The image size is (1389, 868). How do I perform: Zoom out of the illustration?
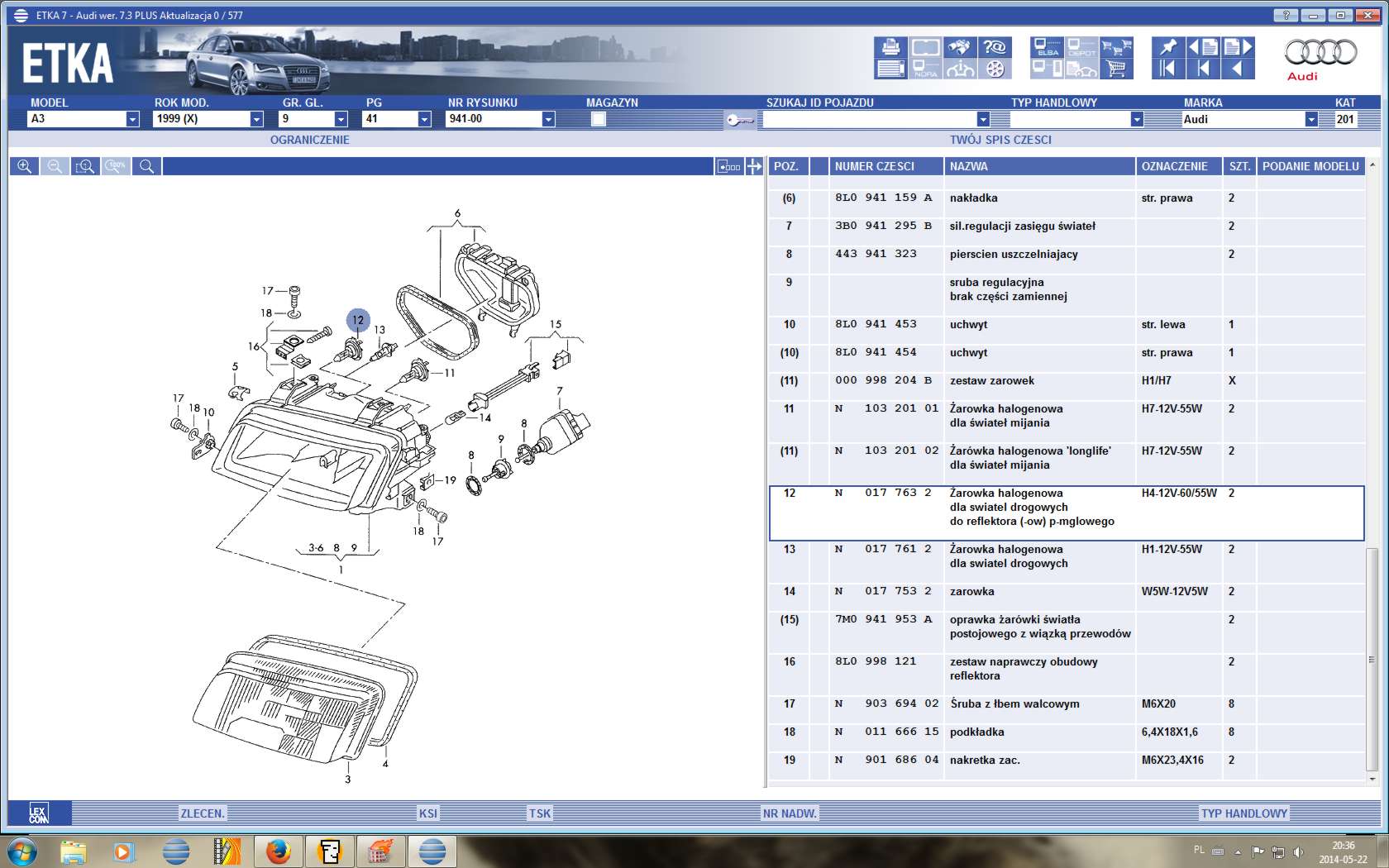click(x=55, y=166)
